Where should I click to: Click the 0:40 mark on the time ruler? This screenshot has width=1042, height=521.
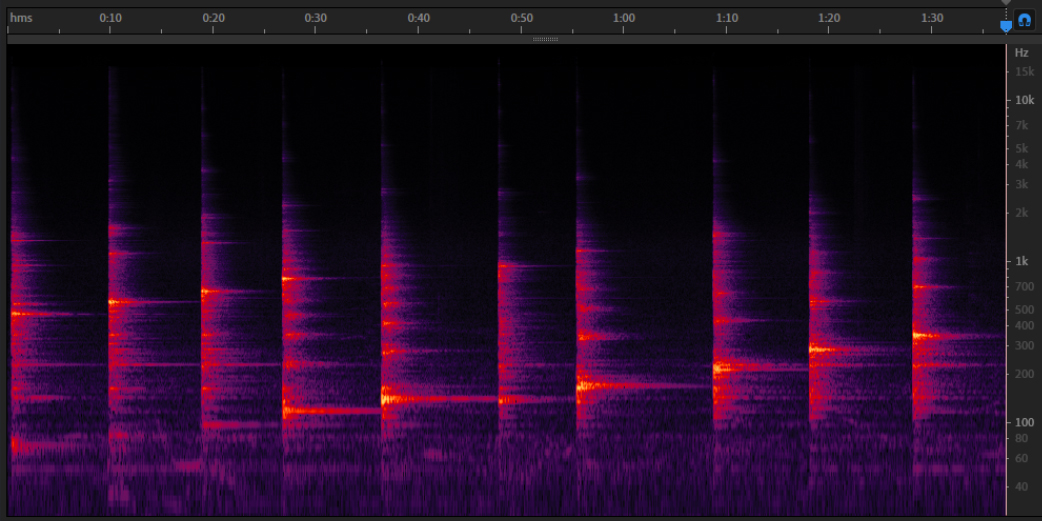418,19
